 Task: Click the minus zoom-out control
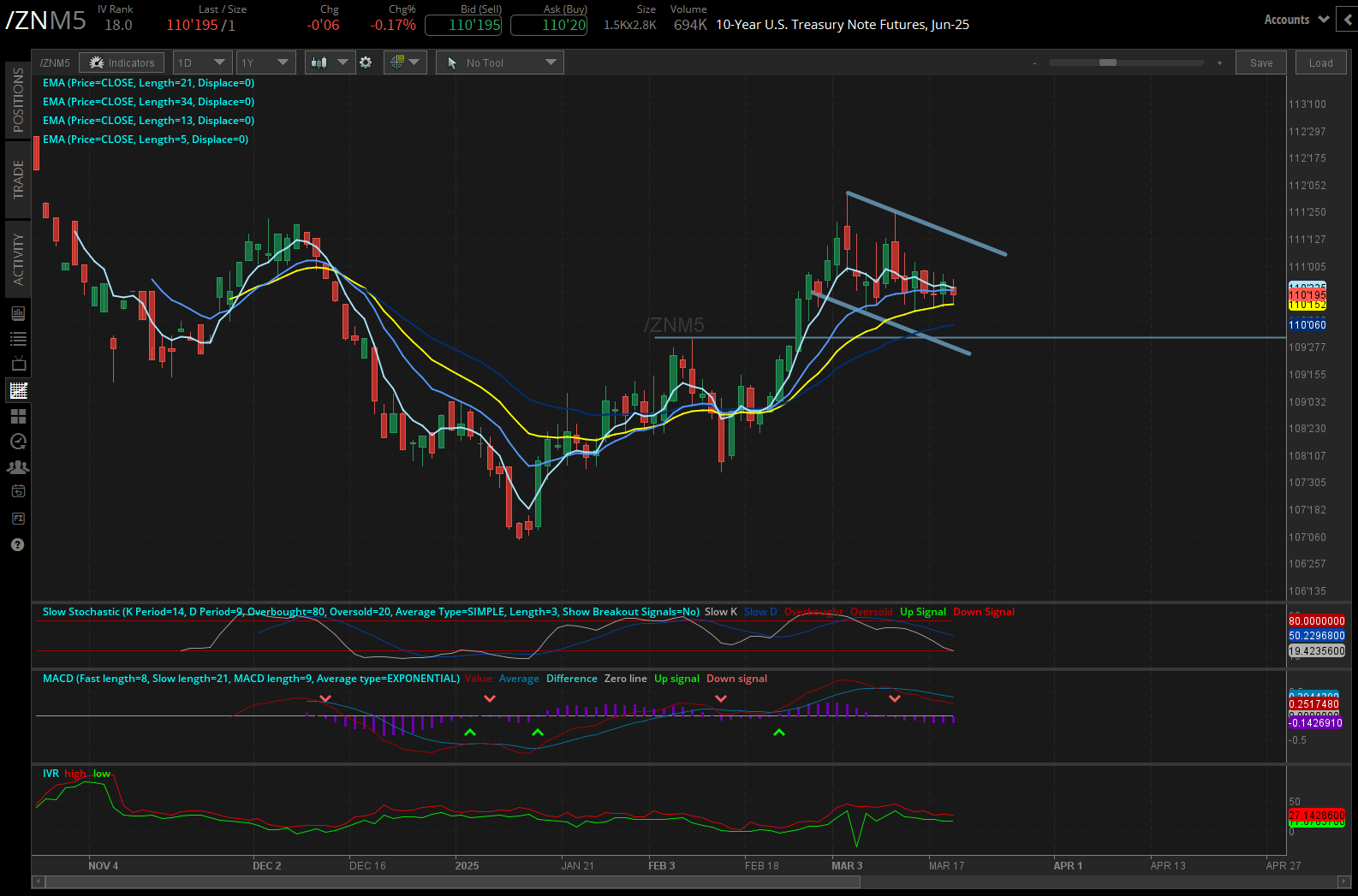pyautogui.click(x=1034, y=62)
